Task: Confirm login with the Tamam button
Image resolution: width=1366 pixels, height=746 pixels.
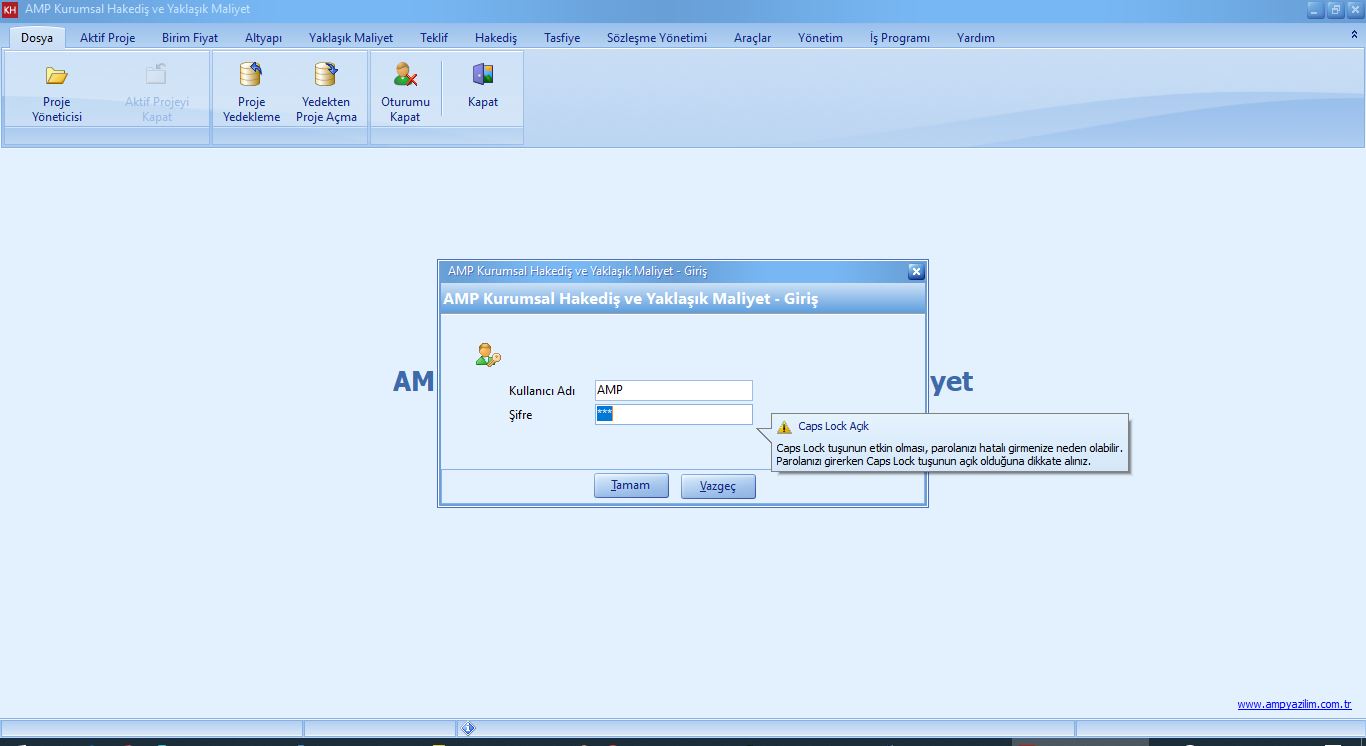Action: (631, 486)
